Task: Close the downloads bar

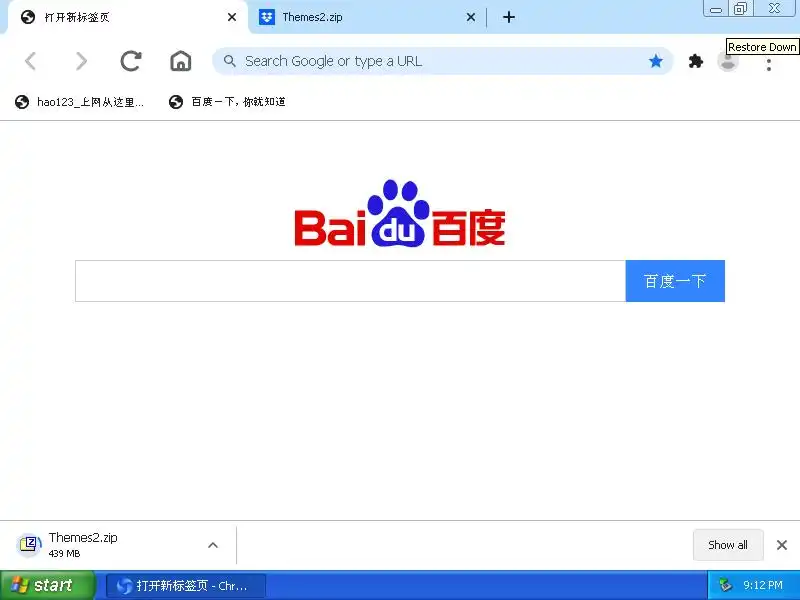Action: pyautogui.click(x=782, y=545)
